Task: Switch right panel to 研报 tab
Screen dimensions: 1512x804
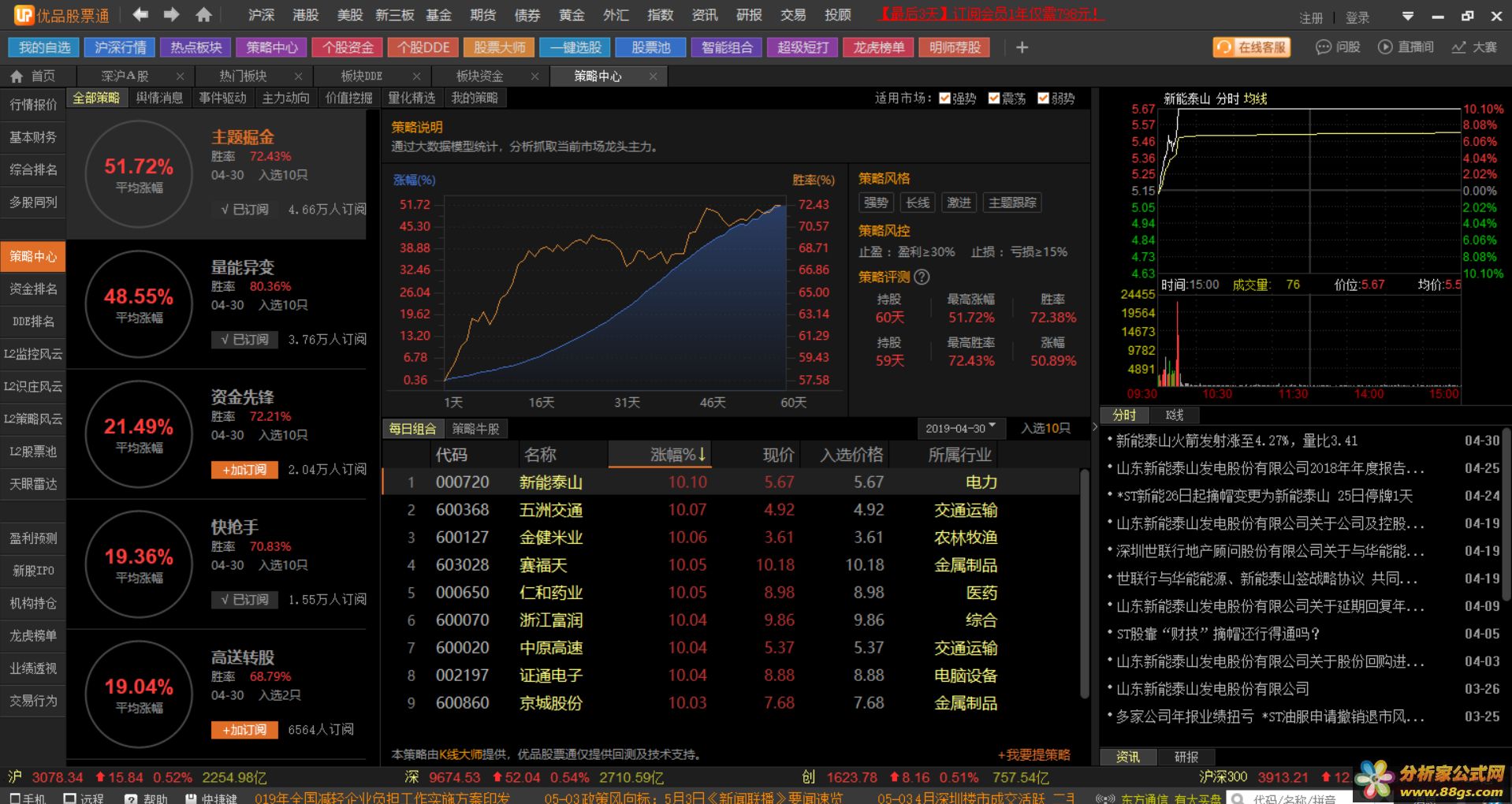Action: coord(1186,757)
